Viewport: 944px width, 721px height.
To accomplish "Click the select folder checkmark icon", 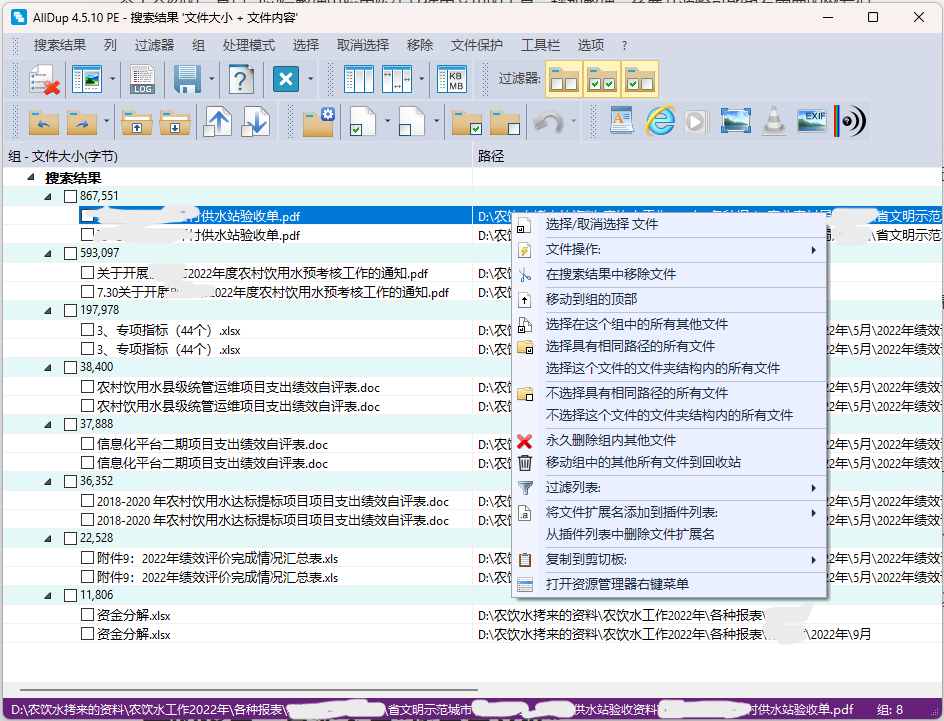I will tap(467, 122).
